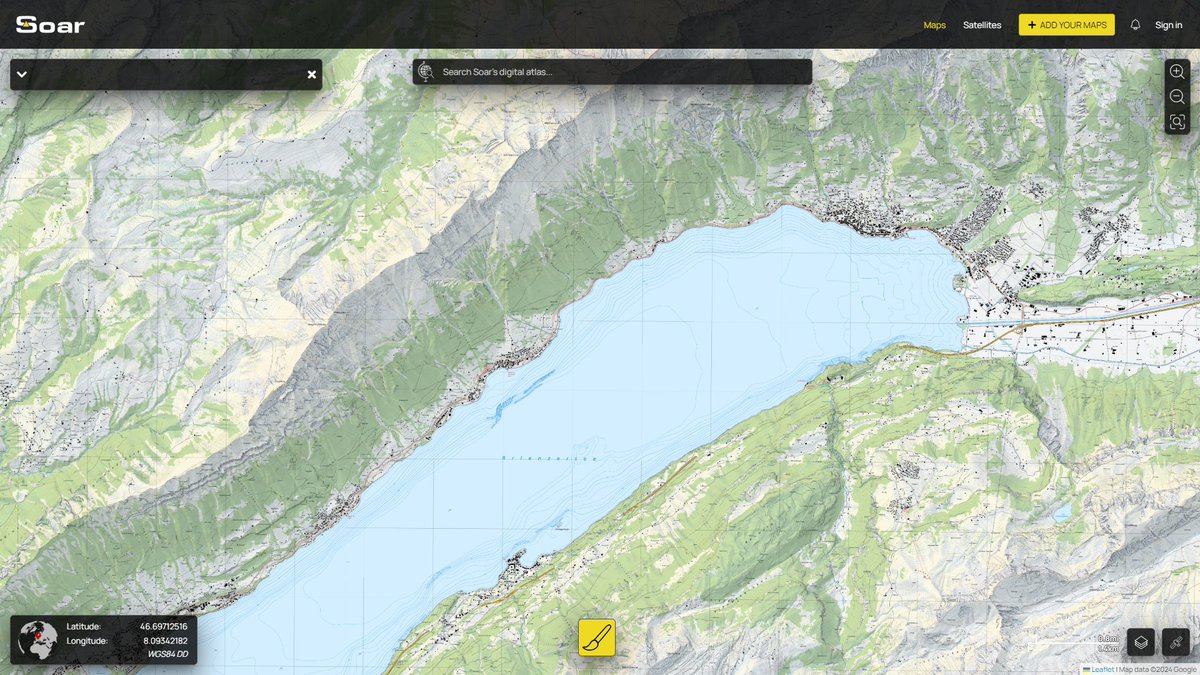Click the Brienzersee lake label
This screenshot has height=675, width=1200.
pyautogui.click(x=549, y=458)
